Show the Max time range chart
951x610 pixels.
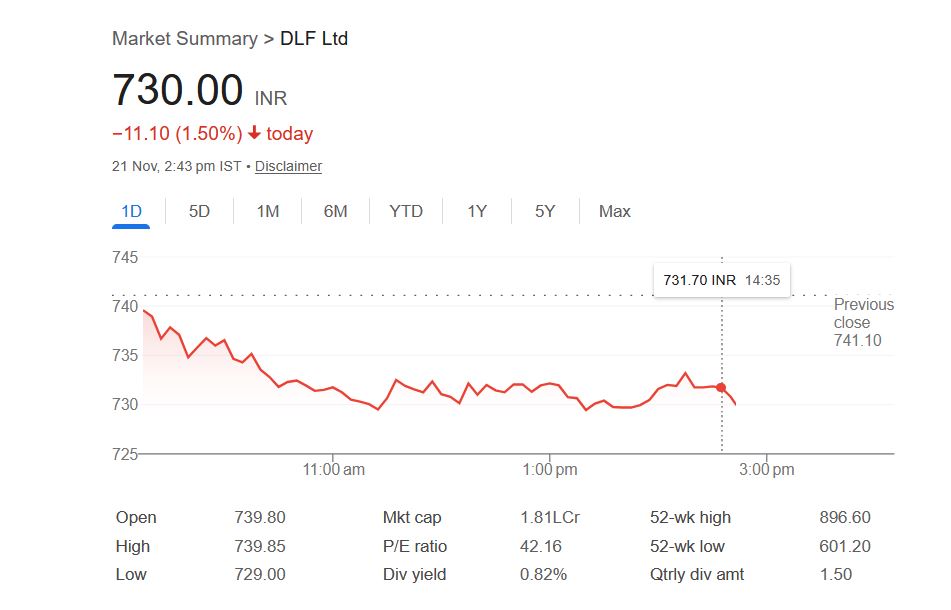615,211
